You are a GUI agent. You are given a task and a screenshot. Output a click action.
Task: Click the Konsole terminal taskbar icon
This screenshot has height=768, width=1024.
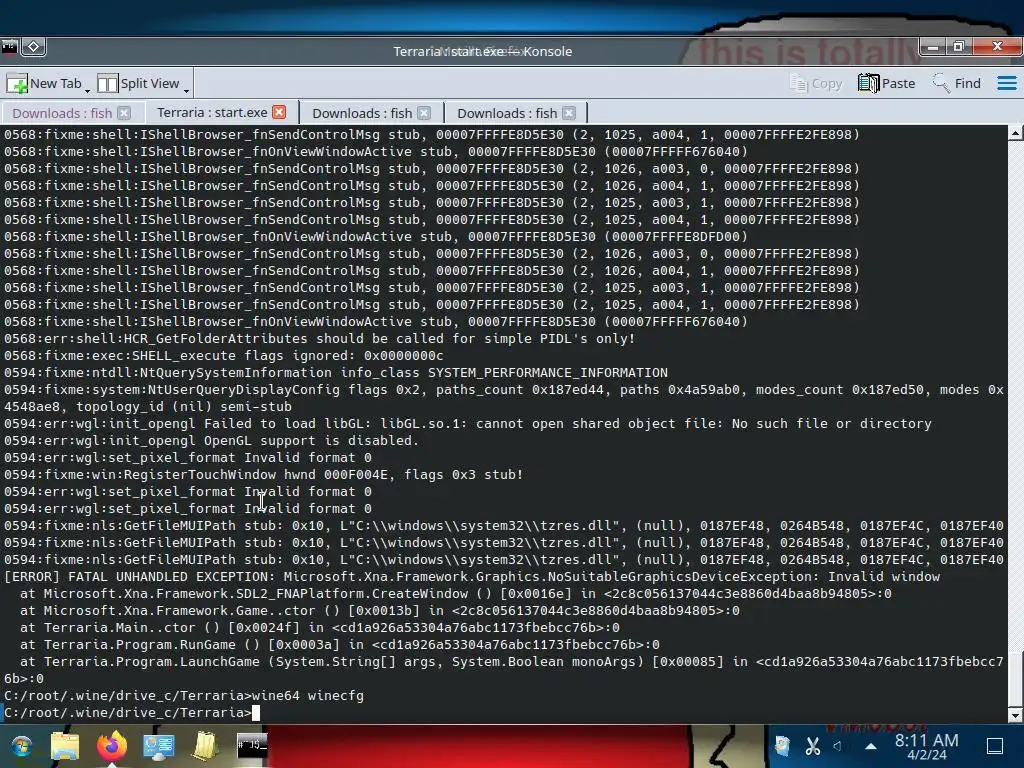251,744
